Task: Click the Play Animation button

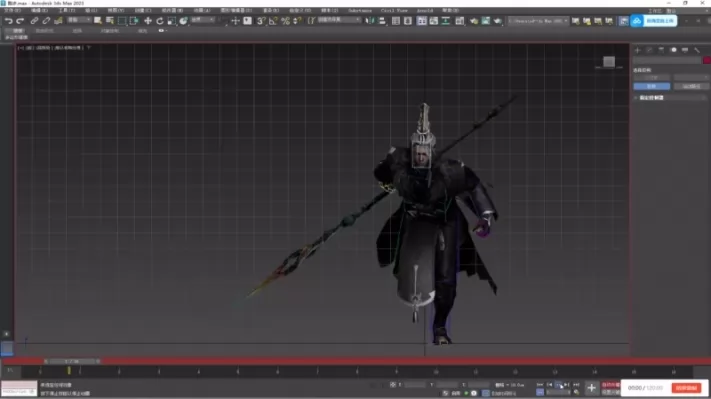Action: click(x=558, y=385)
